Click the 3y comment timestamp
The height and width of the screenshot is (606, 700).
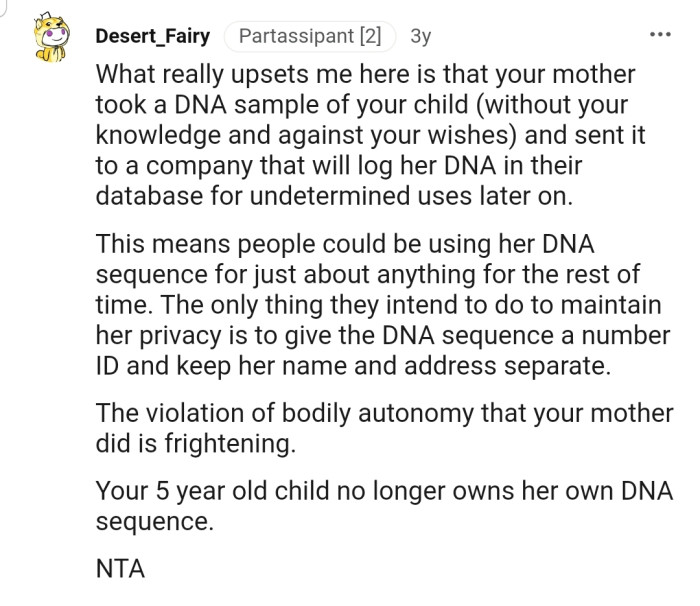tap(420, 37)
